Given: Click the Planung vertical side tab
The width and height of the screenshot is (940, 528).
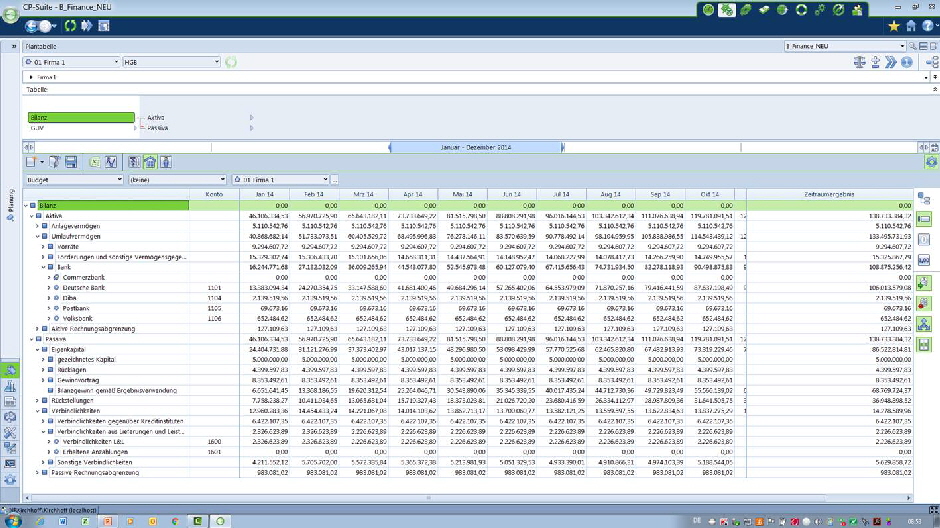Looking at the screenshot, I should pos(10,205).
